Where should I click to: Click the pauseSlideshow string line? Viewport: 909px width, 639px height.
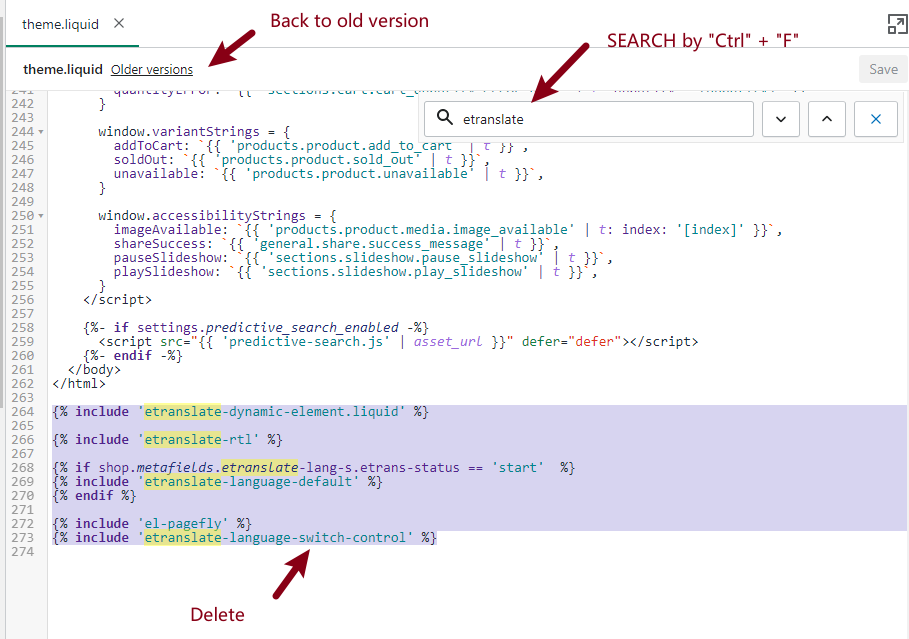363,257
